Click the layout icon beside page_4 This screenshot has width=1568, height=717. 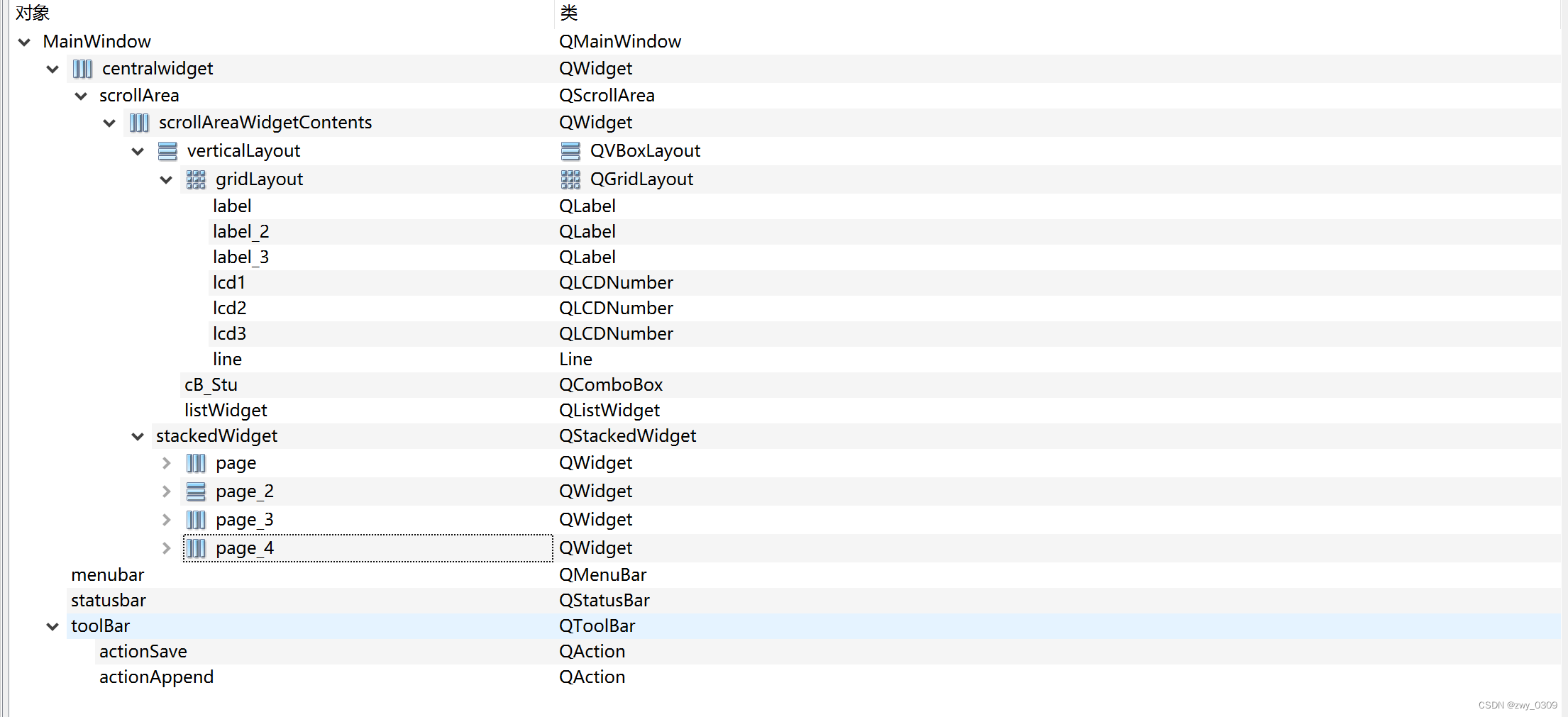(x=196, y=548)
